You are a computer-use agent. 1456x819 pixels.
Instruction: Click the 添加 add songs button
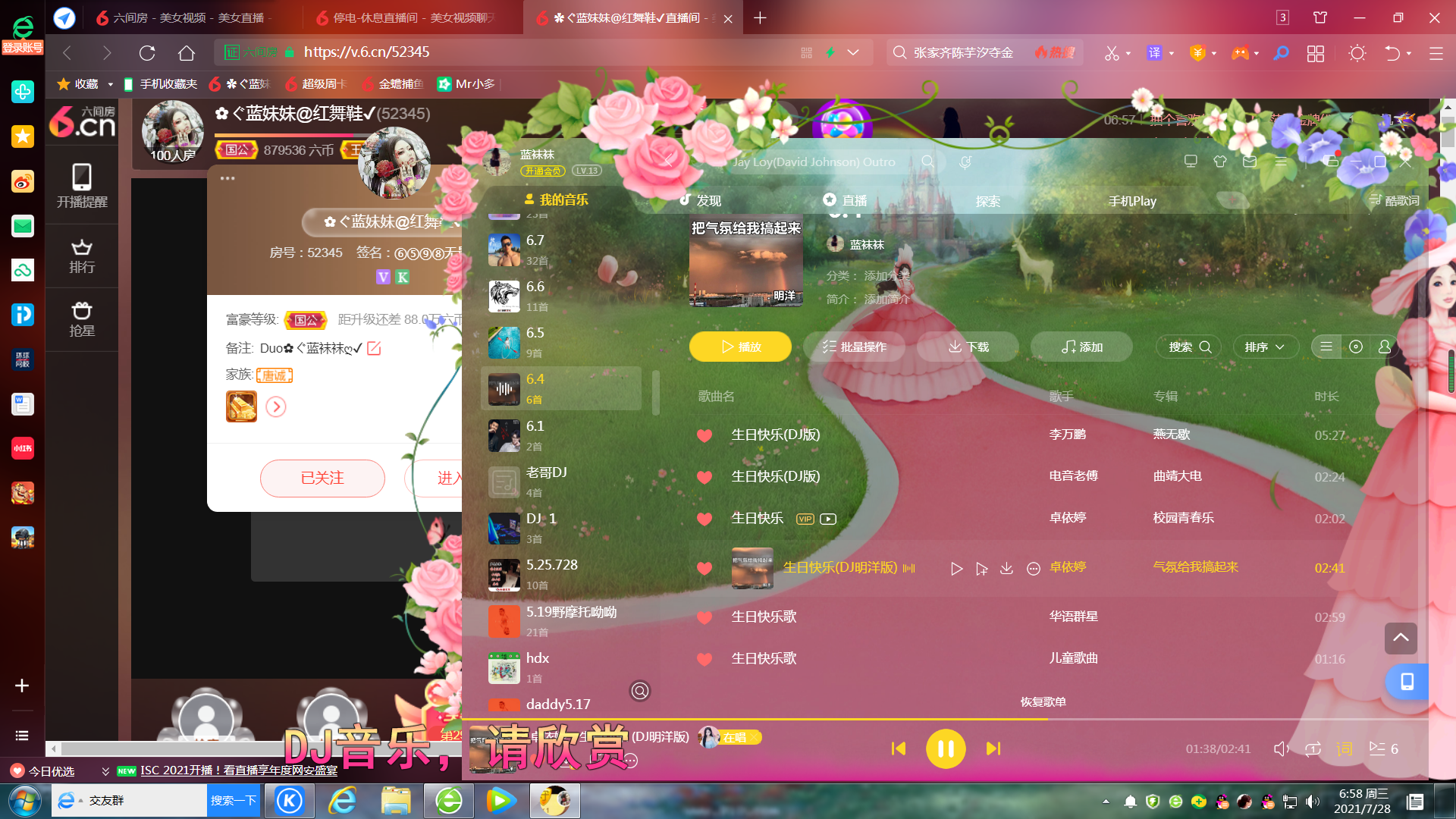click(1081, 347)
